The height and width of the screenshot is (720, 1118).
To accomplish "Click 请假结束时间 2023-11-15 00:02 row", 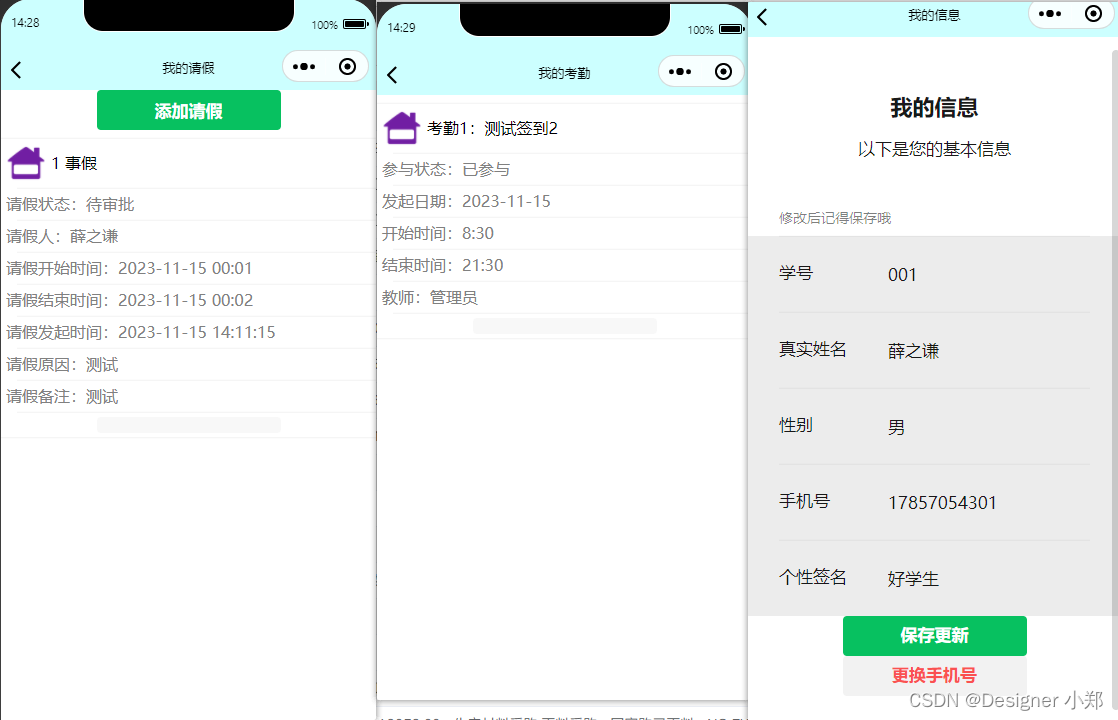I will point(188,300).
